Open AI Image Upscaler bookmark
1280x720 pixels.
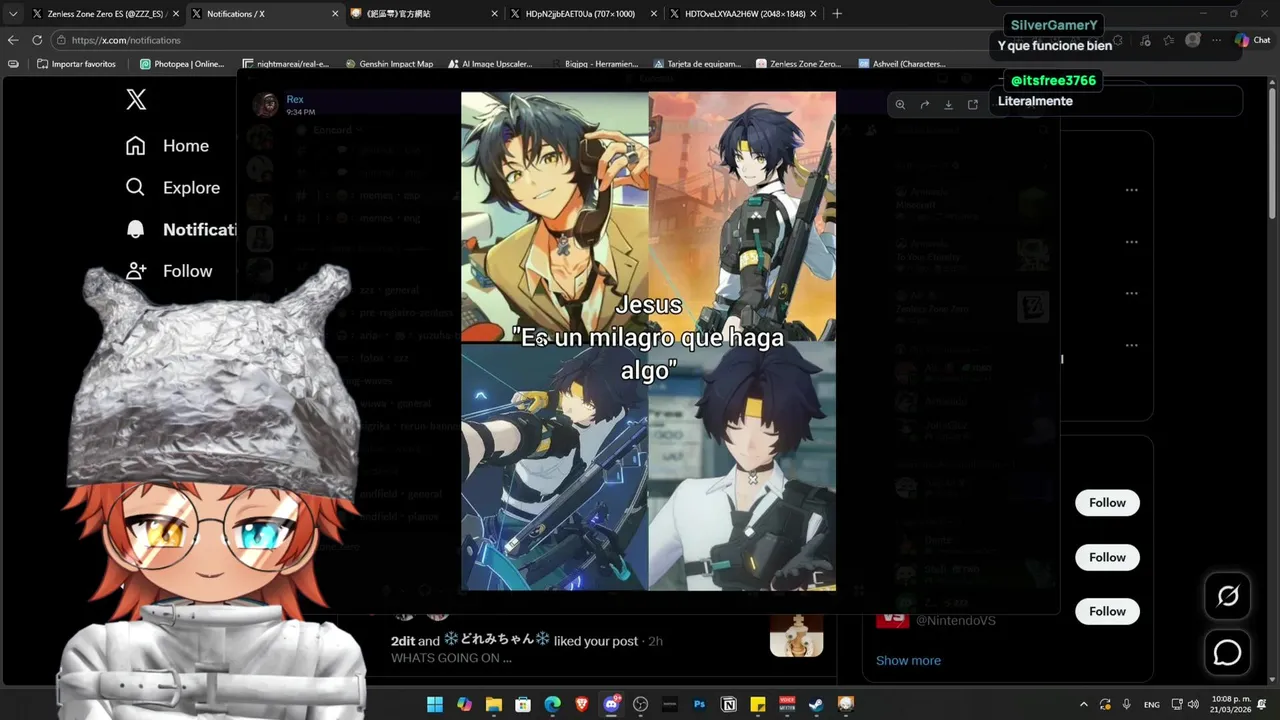(490, 64)
